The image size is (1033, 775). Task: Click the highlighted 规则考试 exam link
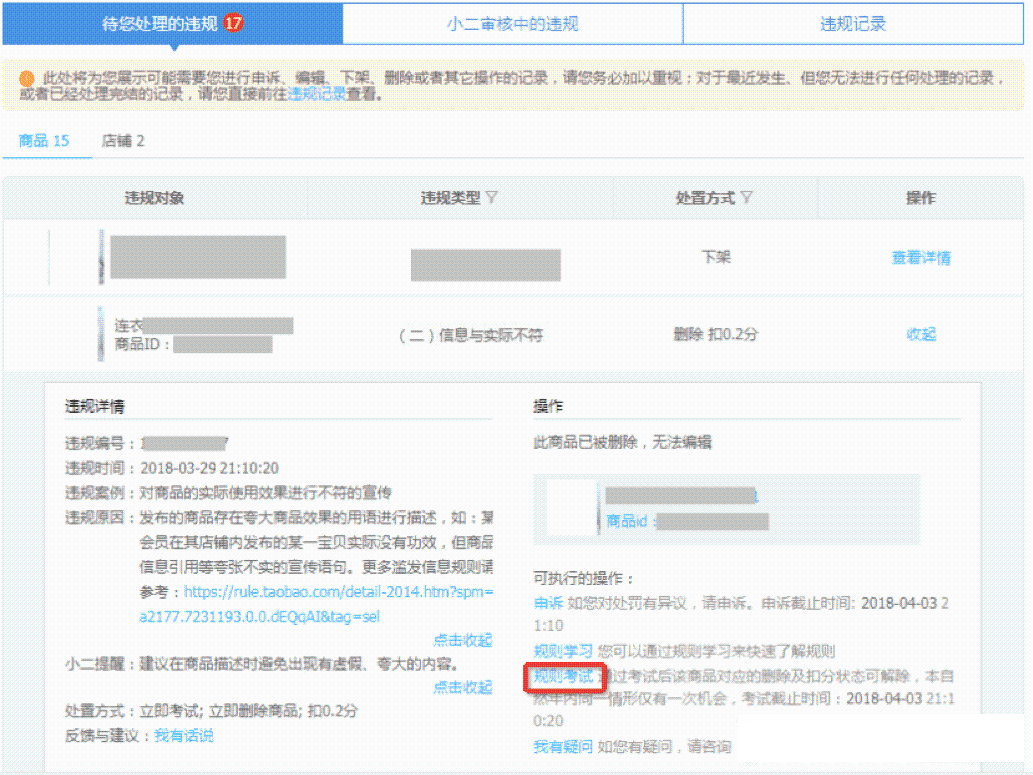tap(564, 677)
